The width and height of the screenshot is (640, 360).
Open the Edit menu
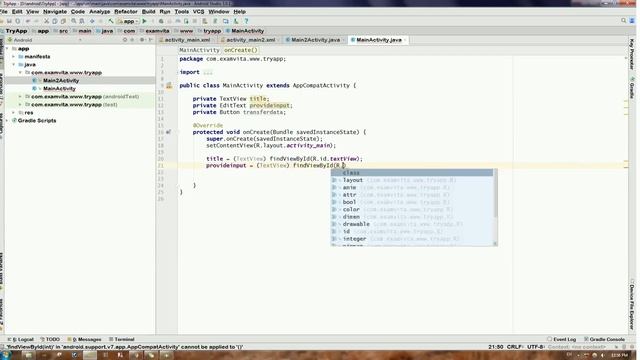point(17,12)
